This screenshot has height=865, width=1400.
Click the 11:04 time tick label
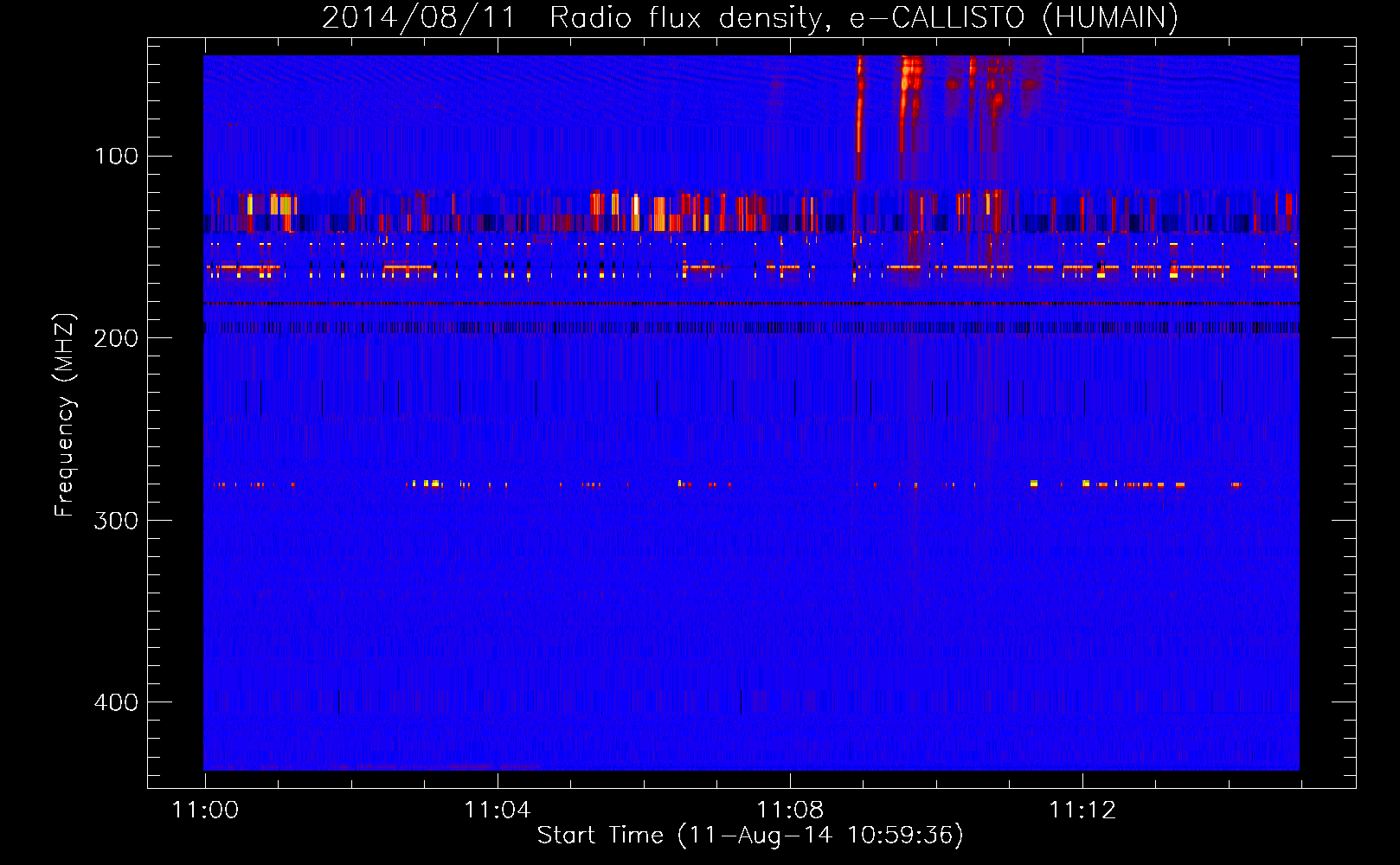tap(498, 810)
